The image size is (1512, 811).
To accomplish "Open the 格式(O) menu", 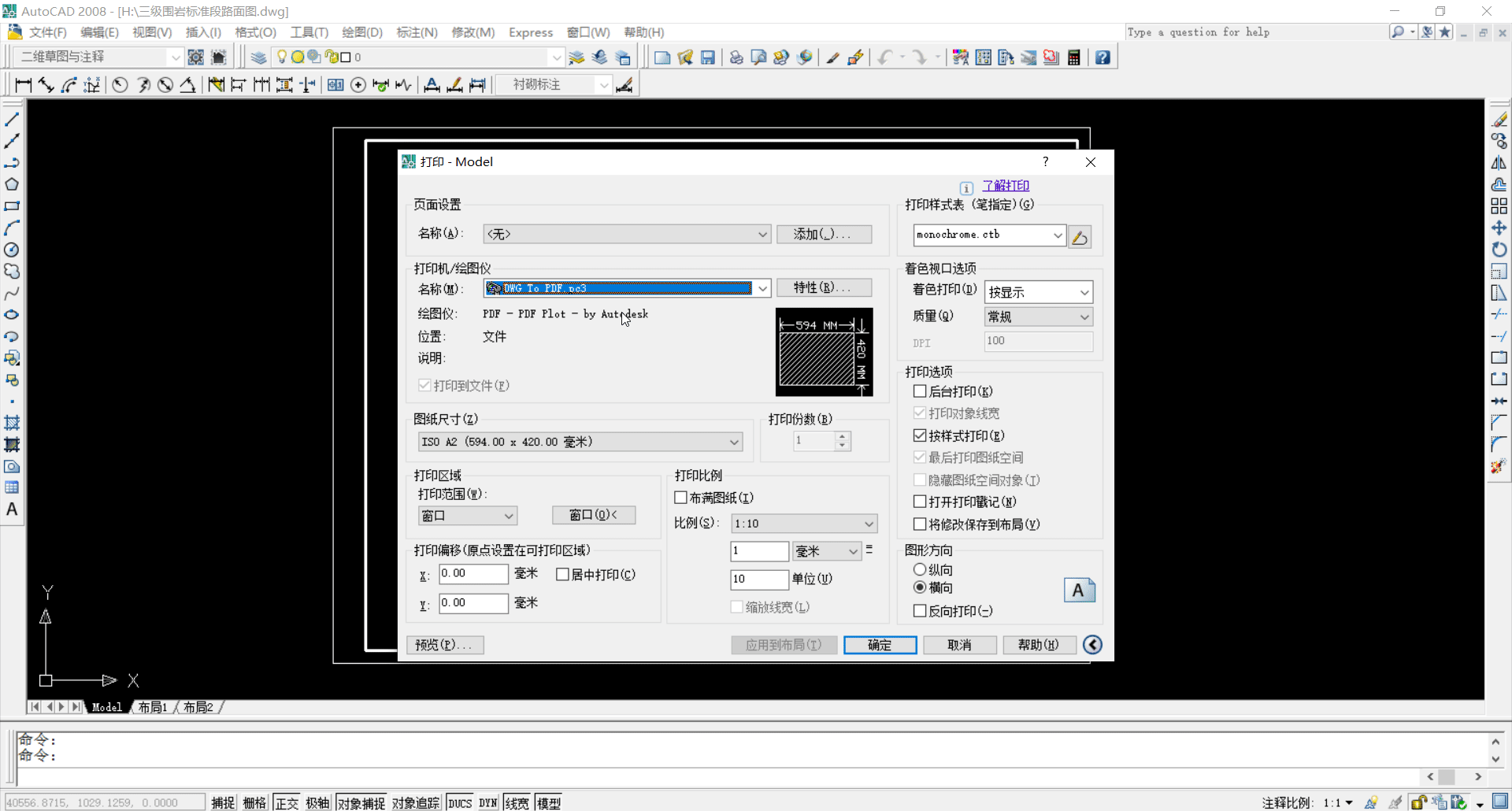I will tap(256, 32).
